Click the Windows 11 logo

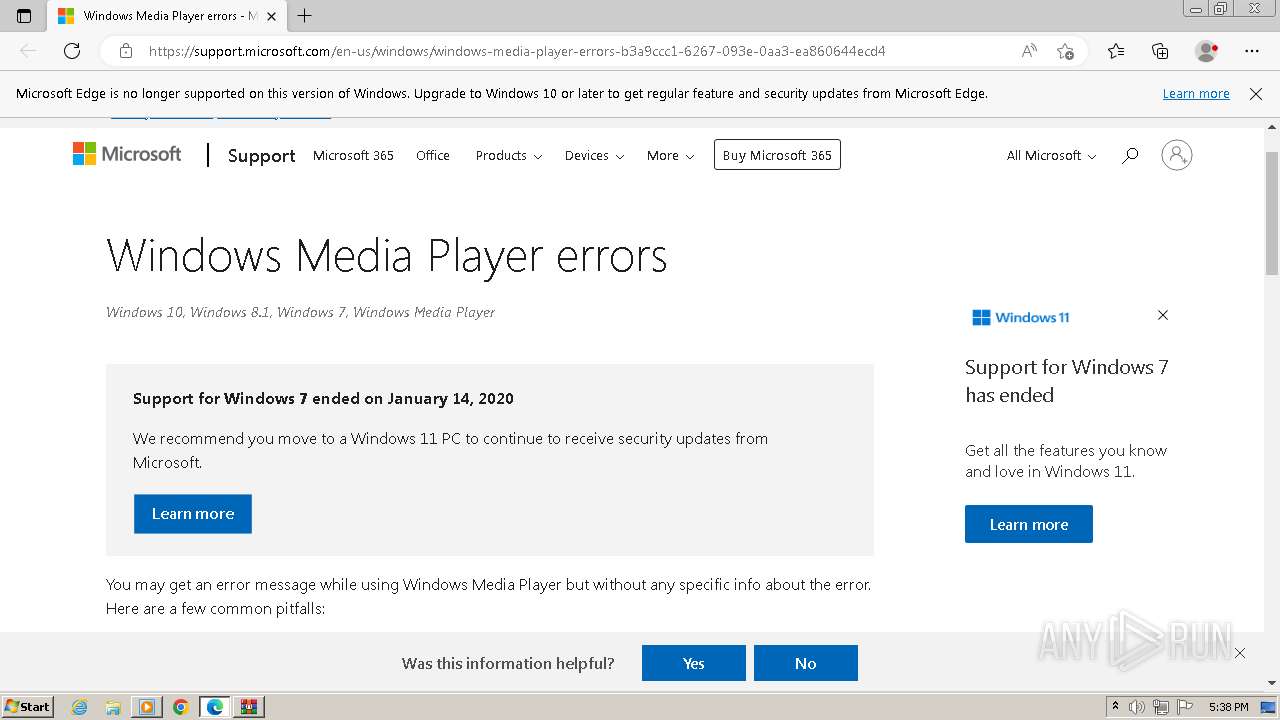pyautogui.click(x=1021, y=317)
